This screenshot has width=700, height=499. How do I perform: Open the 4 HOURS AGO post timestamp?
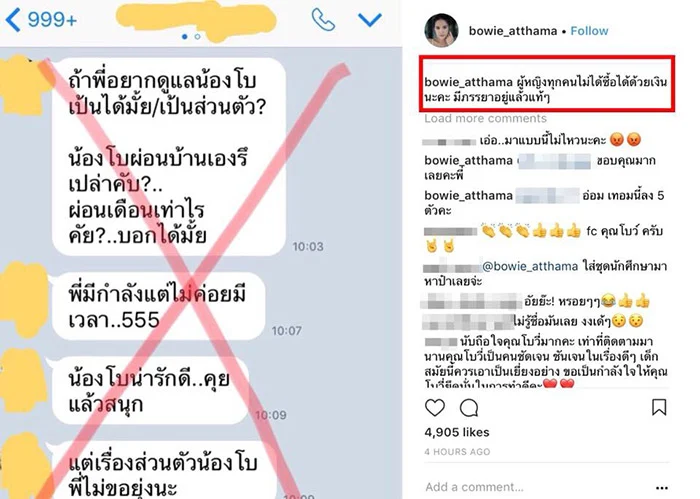click(x=457, y=452)
